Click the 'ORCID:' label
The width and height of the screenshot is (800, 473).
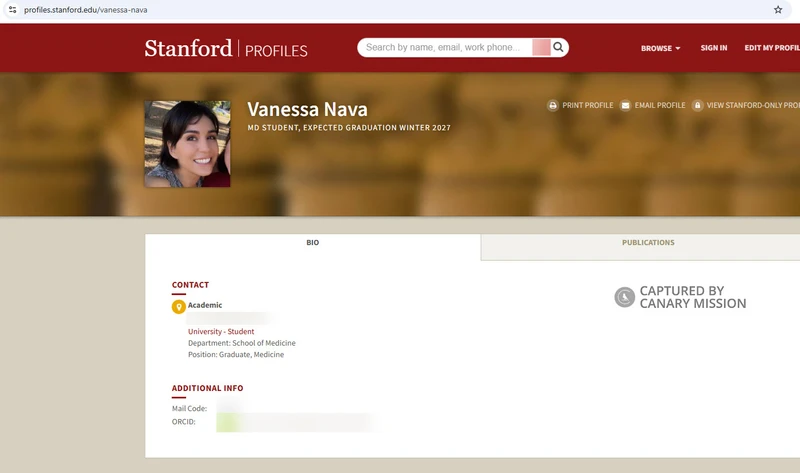(184, 421)
